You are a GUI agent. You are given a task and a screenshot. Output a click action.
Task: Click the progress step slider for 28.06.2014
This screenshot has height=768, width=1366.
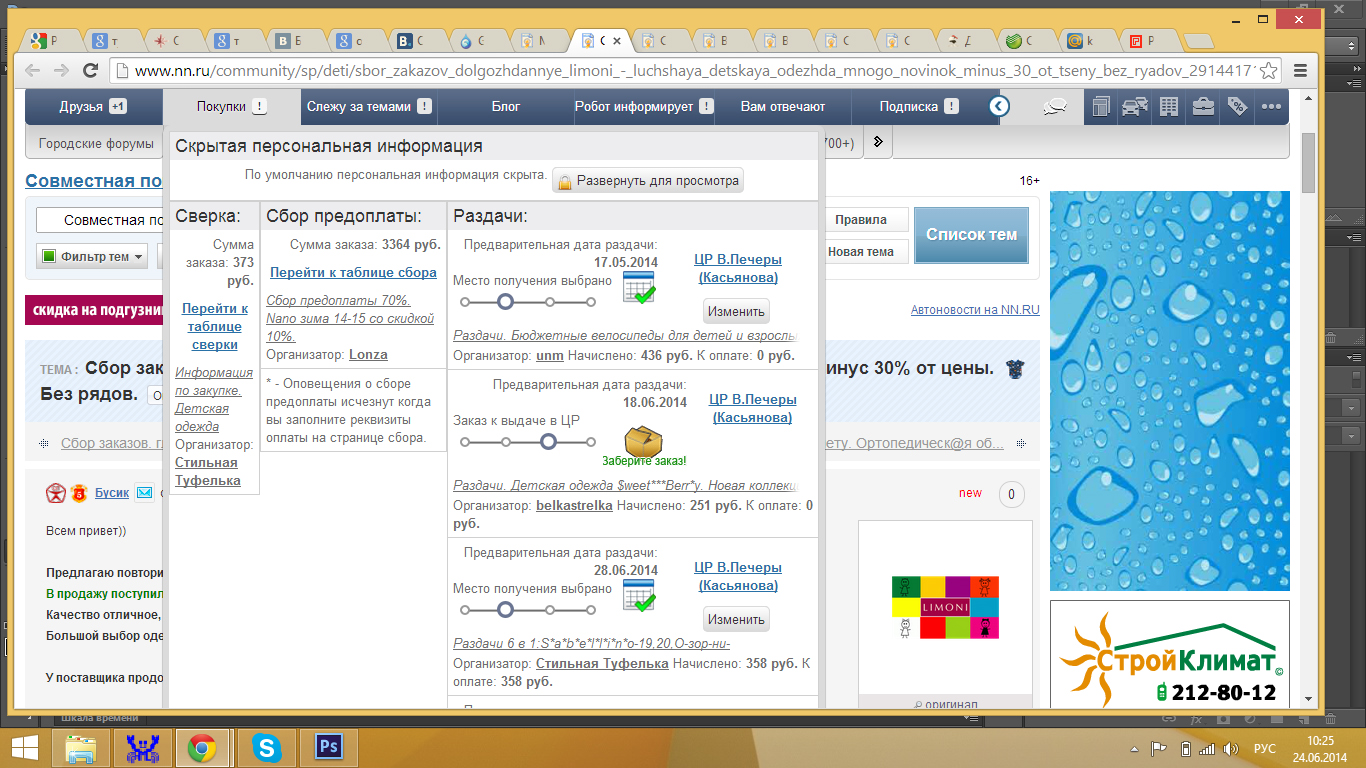(x=527, y=609)
